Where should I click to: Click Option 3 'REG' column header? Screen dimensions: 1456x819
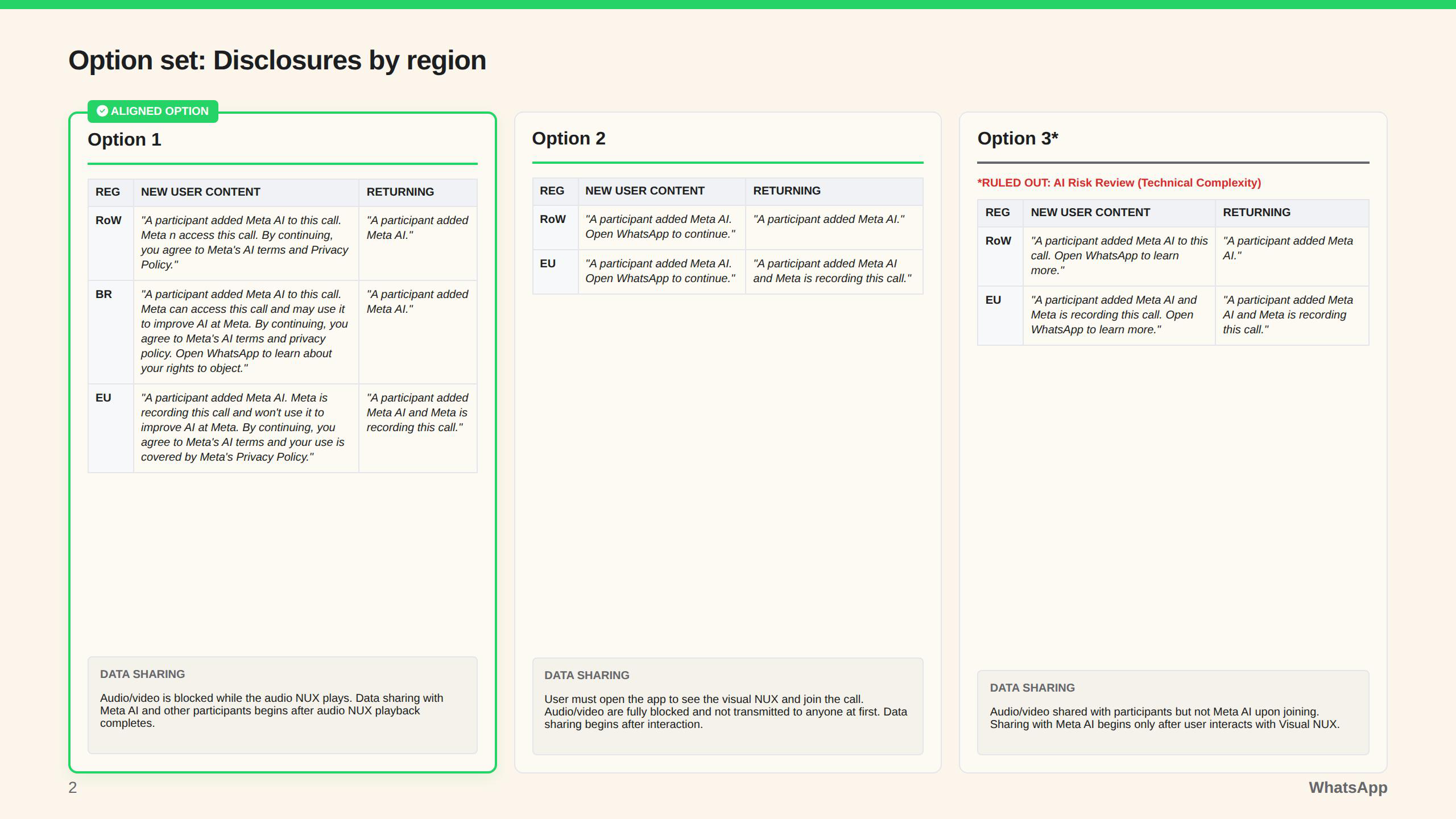tap(1000, 213)
